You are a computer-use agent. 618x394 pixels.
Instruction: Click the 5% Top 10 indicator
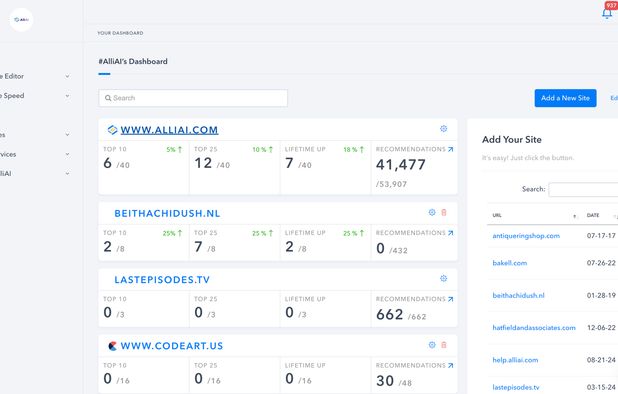click(x=174, y=150)
